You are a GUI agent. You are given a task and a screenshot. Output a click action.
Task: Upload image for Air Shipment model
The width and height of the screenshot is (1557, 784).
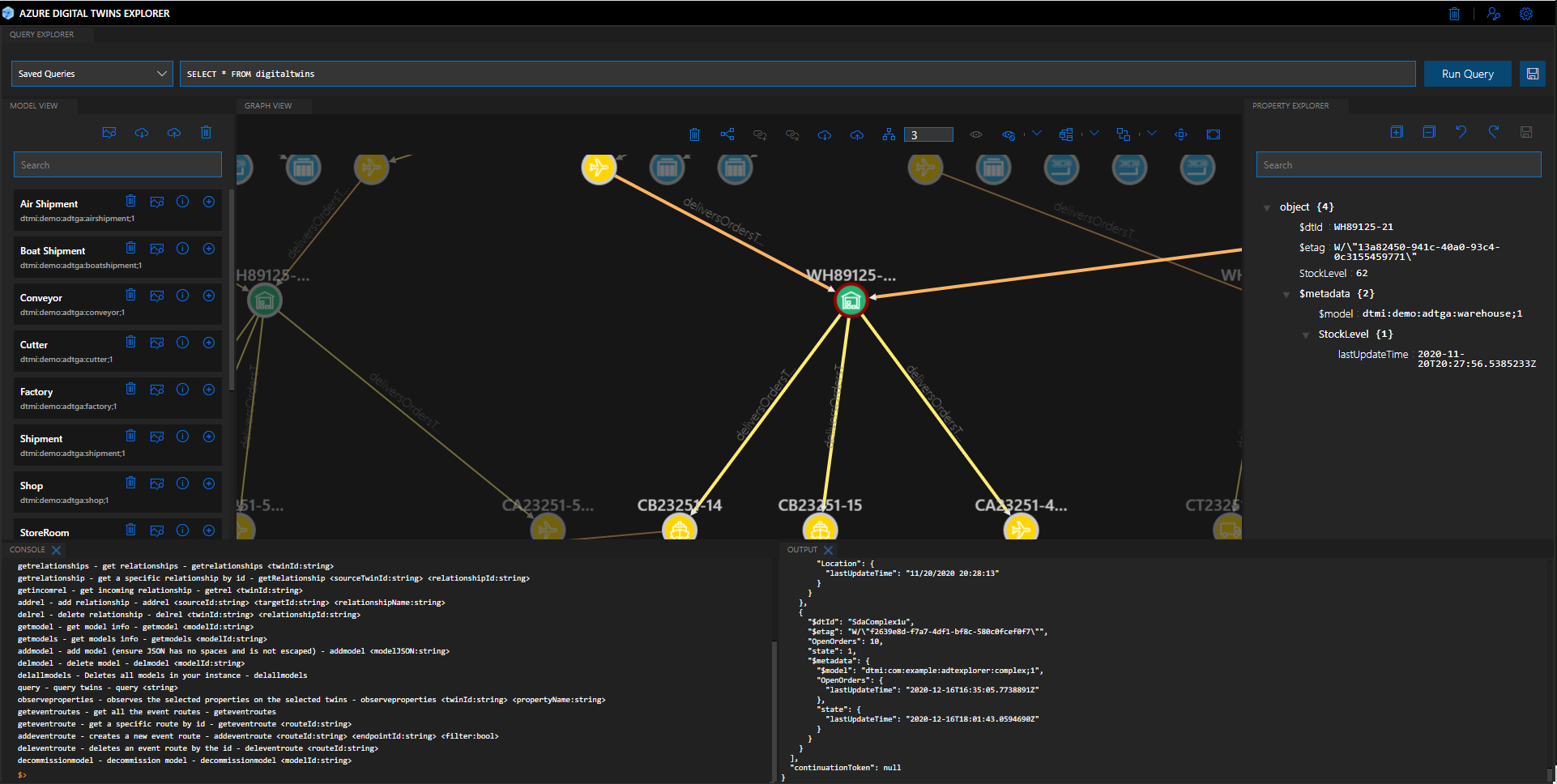click(157, 202)
